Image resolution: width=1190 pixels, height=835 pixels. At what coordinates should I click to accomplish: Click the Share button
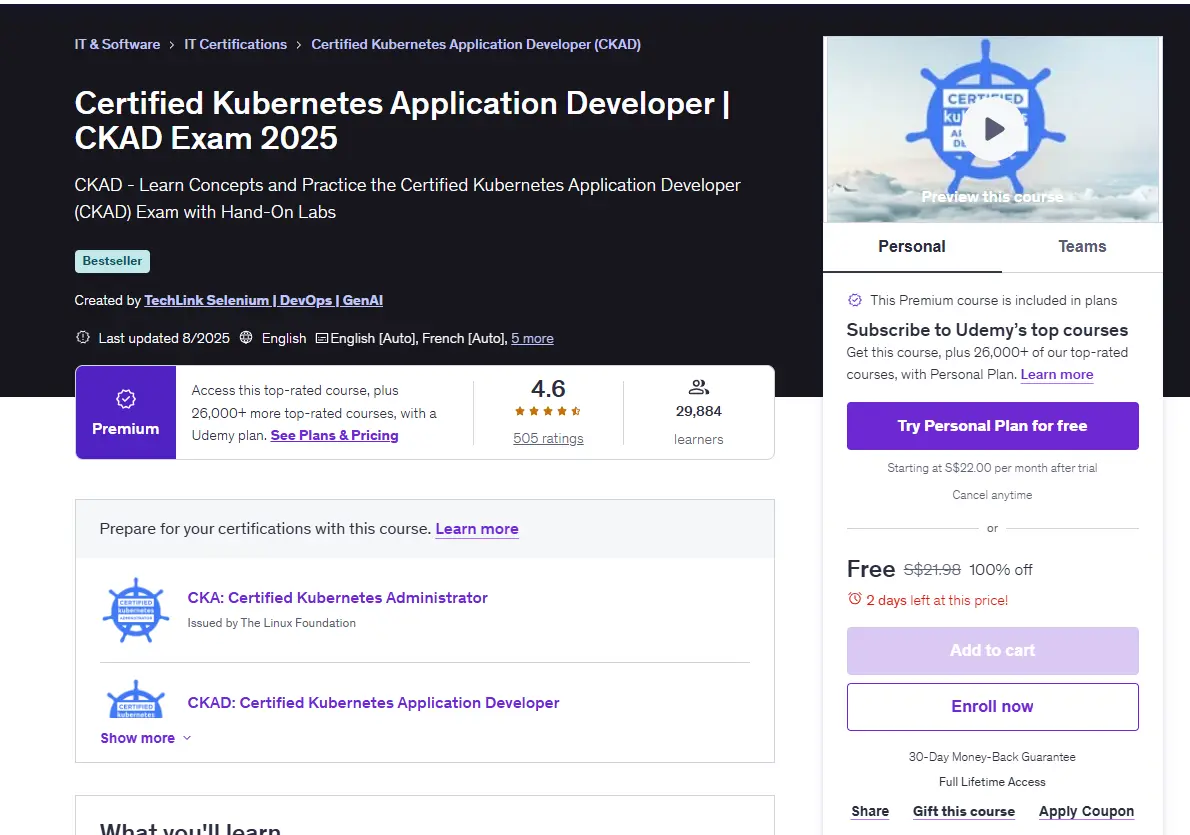pyautogui.click(x=870, y=811)
